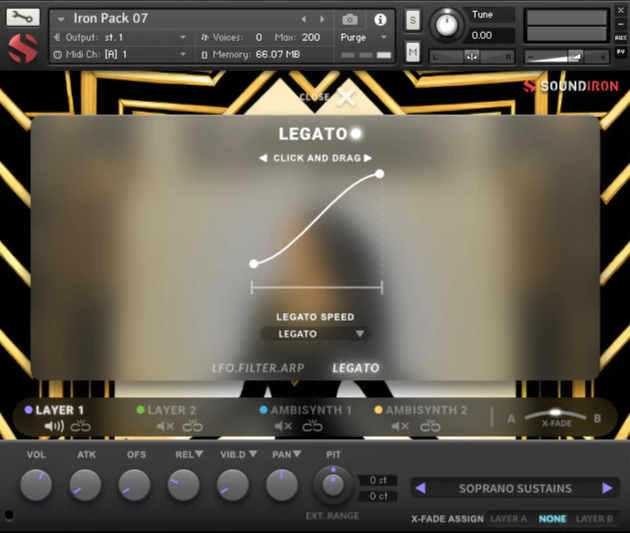Unmute Layer 2 speaker toggle
This screenshot has width=630, height=533.
(x=166, y=427)
